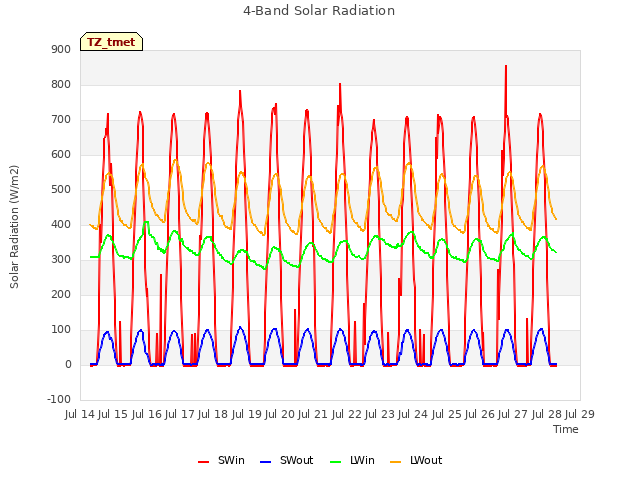This screenshot has height=480, width=640.
Task: Click the Jul 24 x-axis label
Action: pyautogui.click(x=413, y=414)
